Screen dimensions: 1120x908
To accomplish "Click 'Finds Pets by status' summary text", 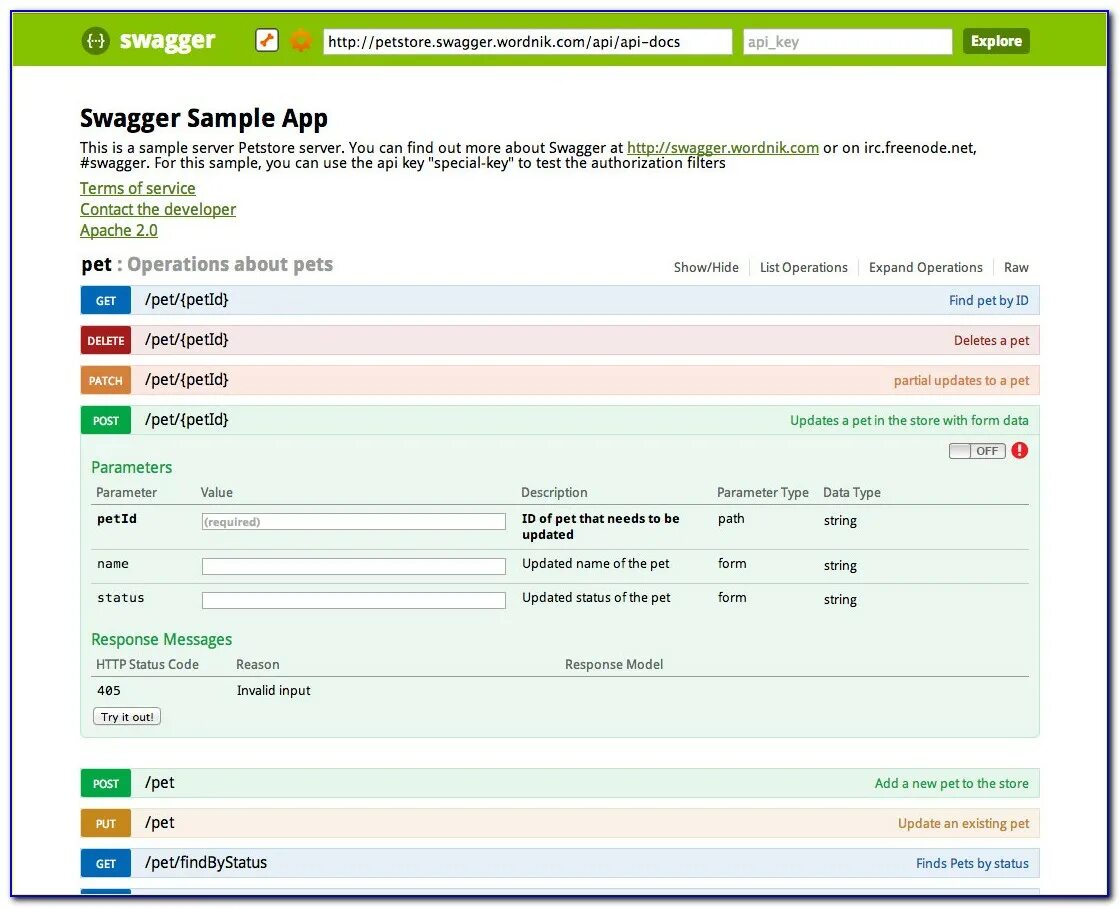I will (x=972, y=864).
